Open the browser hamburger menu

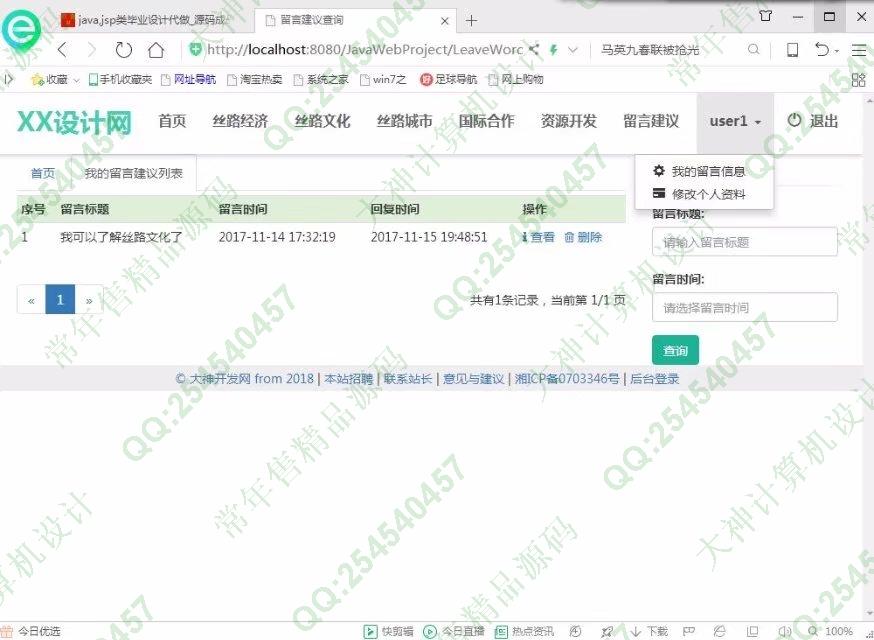858,50
